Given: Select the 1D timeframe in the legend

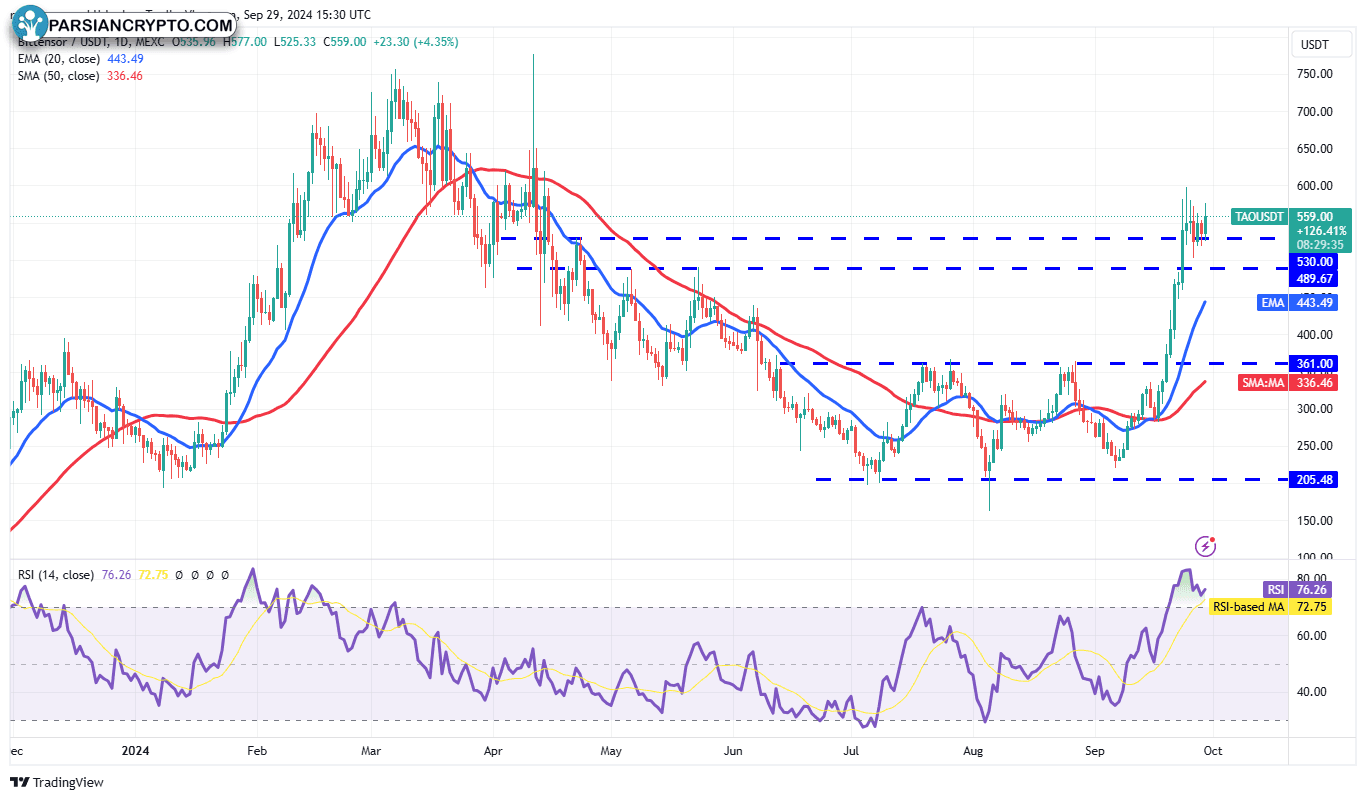Looking at the screenshot, I should (x=123, y=43).
